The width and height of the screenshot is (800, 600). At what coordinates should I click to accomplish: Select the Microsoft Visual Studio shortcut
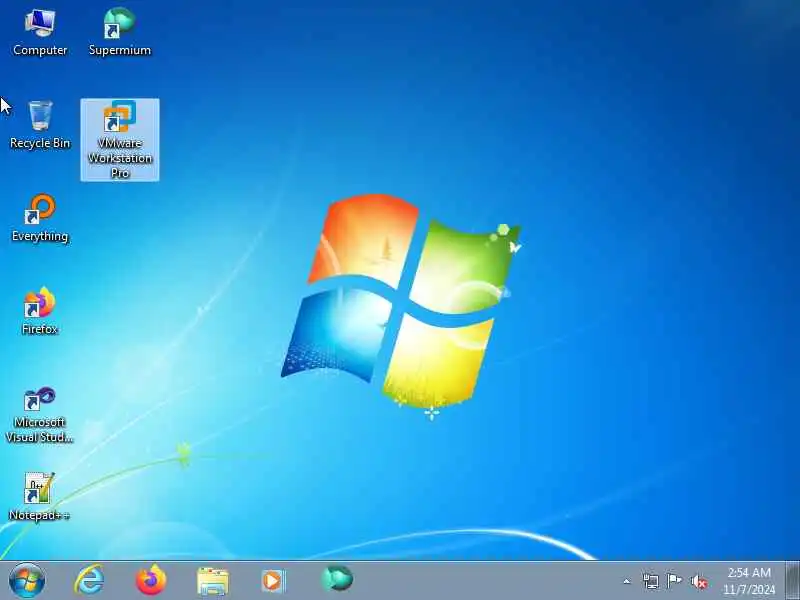click(x=40, y=415)
